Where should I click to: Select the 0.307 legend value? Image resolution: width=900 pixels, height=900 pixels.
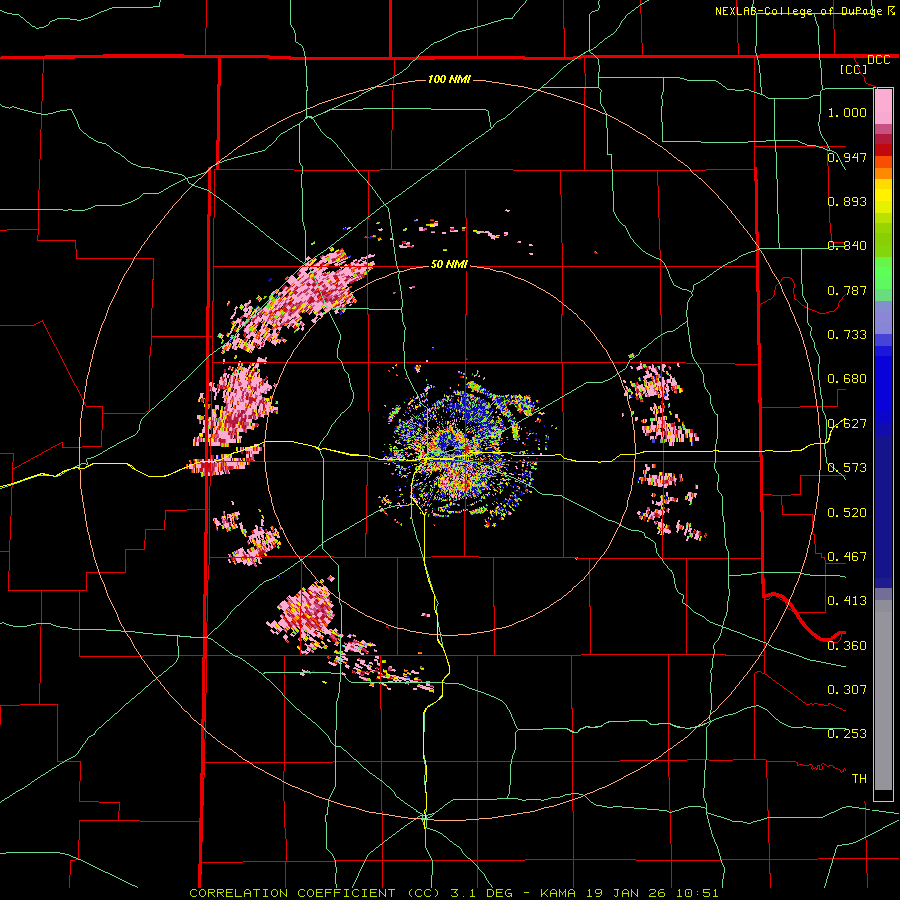click(x=847, y=689)
